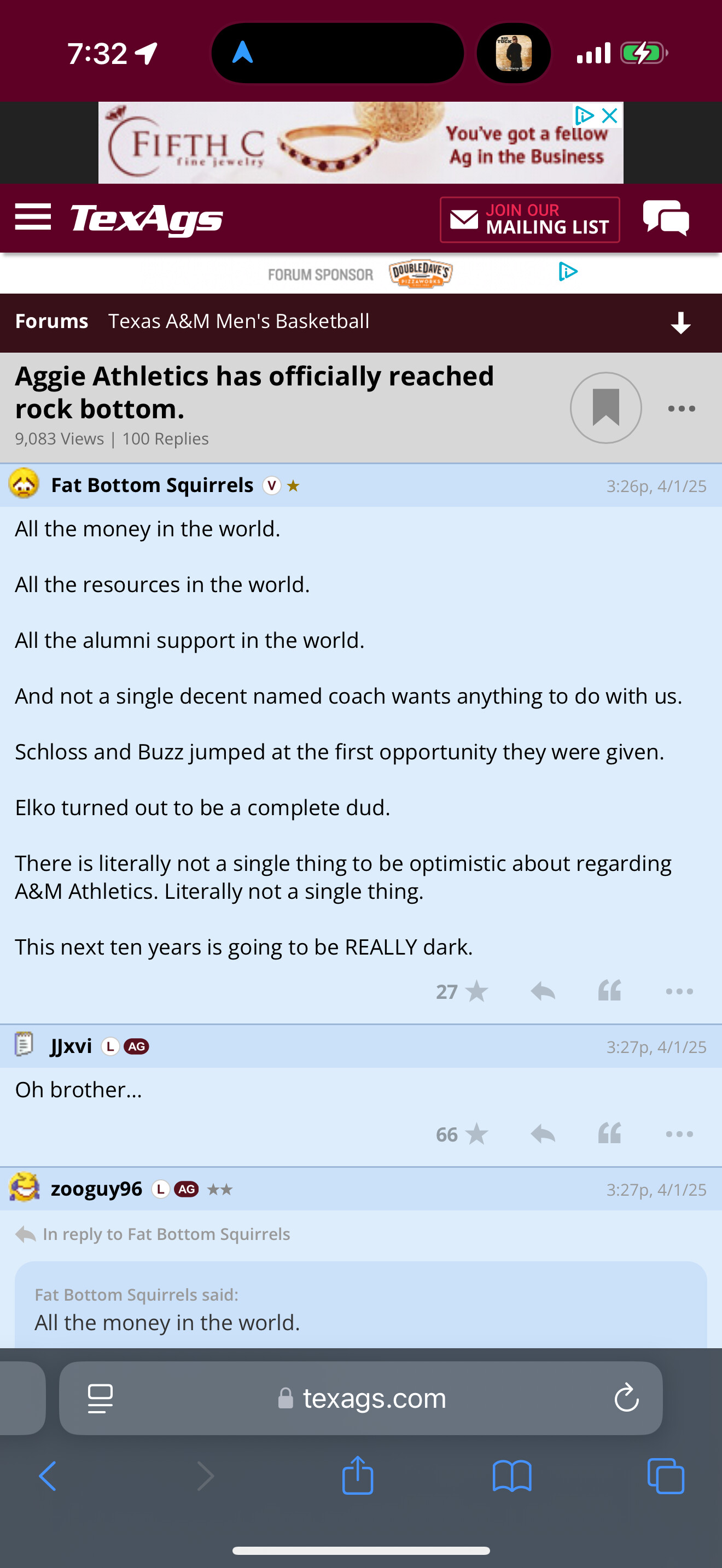Image resolution: width=722 pixels, height=1568 pixels.
Task: Open zooguy96's profile
Action: 96,1189
